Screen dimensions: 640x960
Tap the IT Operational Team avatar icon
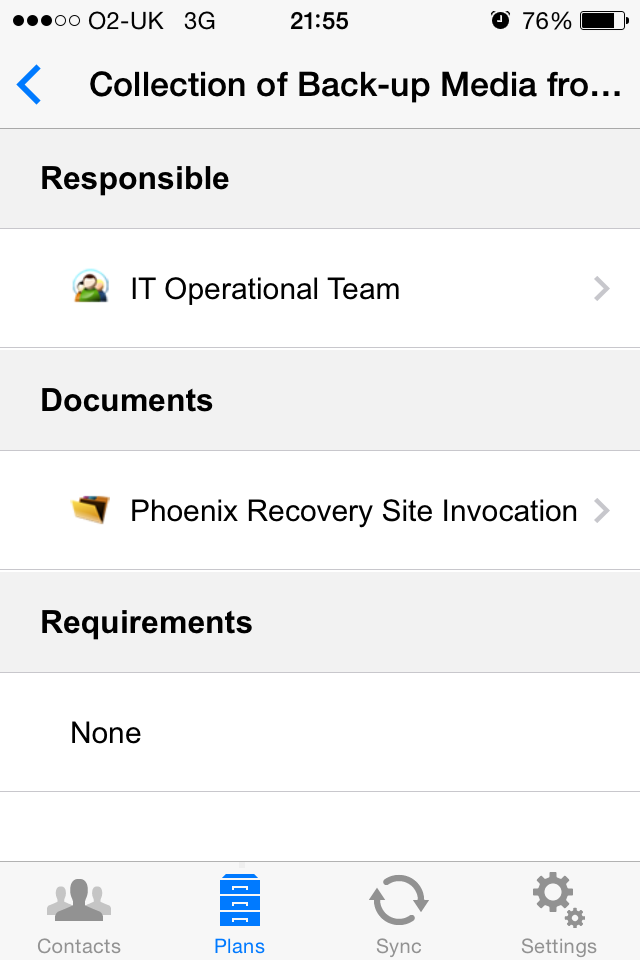(91, 286)
